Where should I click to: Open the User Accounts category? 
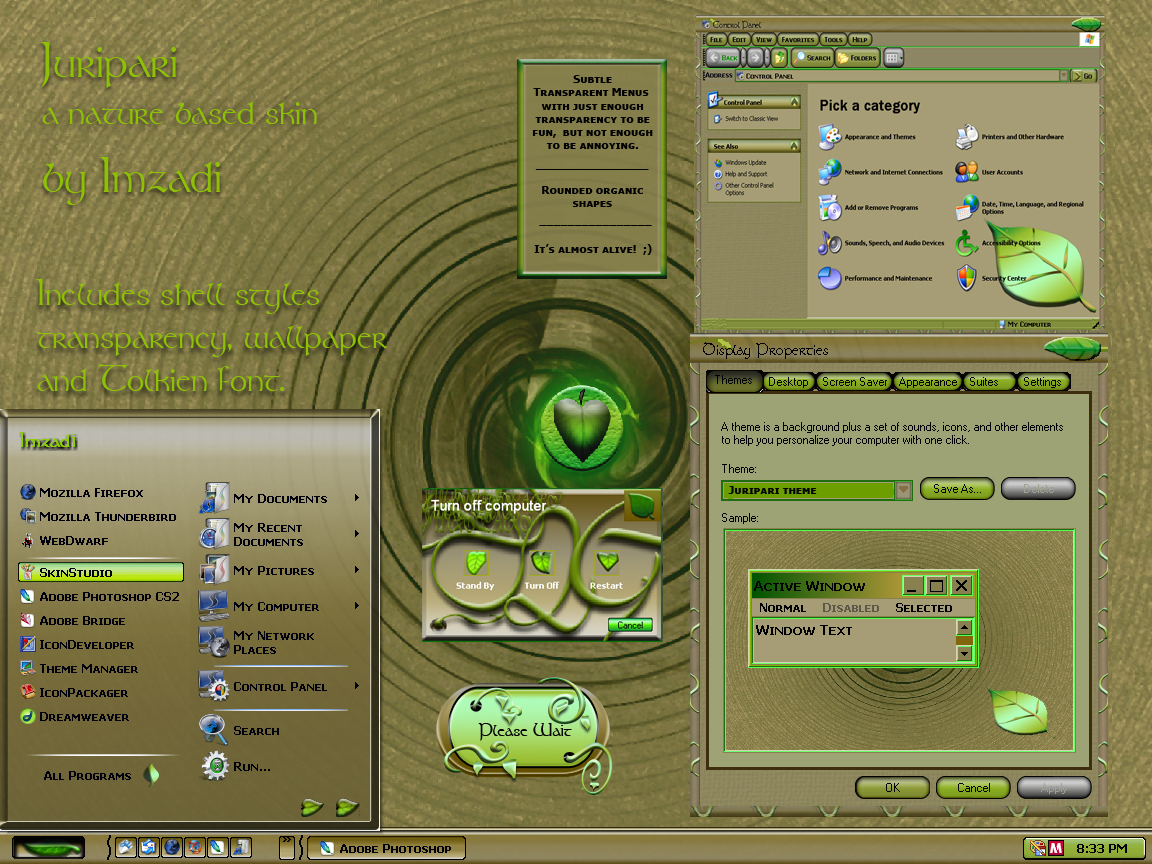(x=989, y=172)
